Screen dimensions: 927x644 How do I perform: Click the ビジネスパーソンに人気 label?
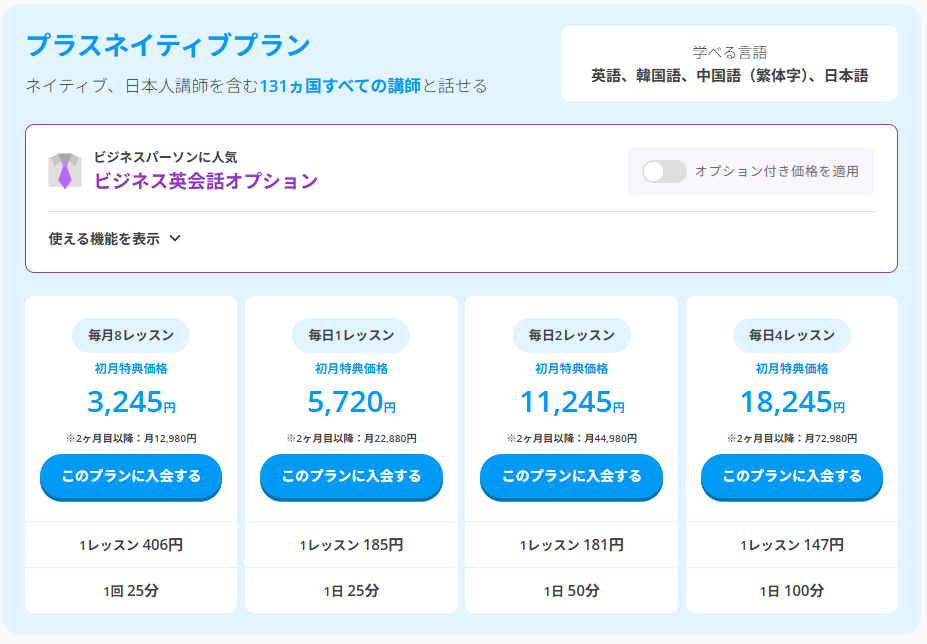tap(165, 157)
